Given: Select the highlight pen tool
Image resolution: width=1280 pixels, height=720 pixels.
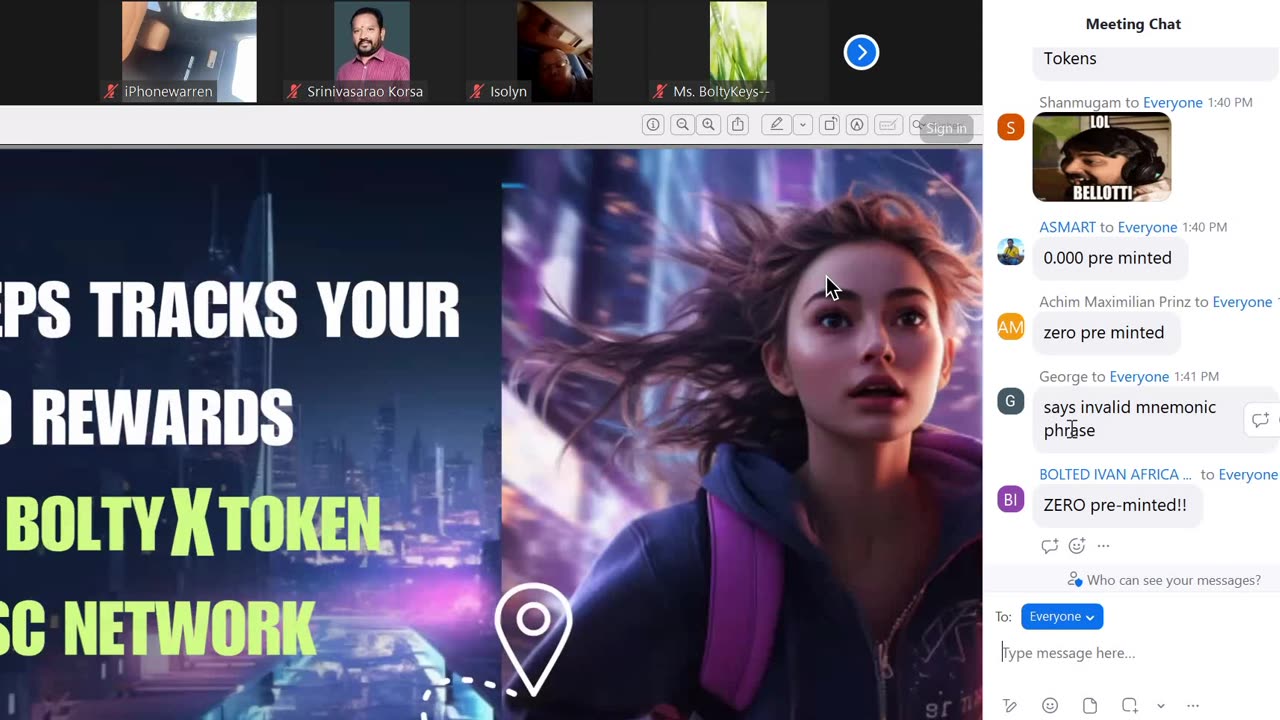Looking at the screenshot, I should pyautogui.click(x=776, y=125).
